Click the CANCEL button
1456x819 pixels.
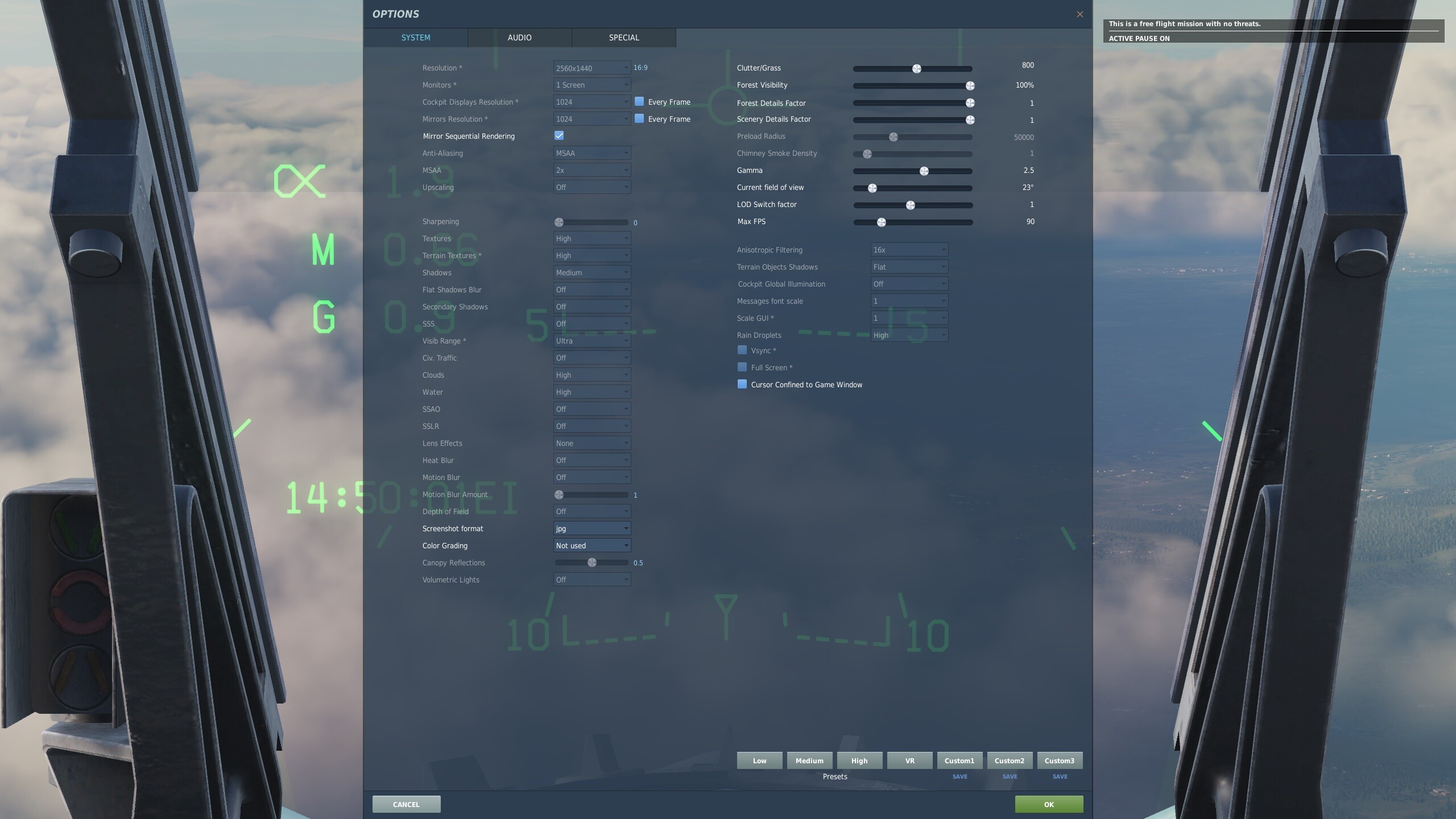click(406, 804)
